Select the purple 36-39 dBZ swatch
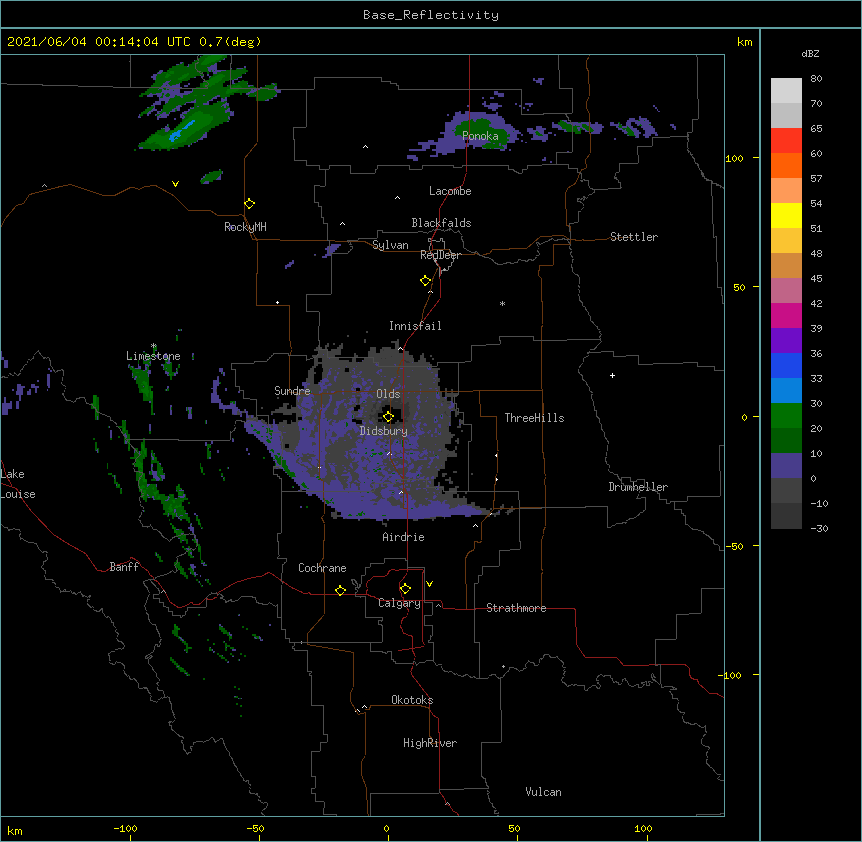 pyautogui.click(x=786, y=341)
